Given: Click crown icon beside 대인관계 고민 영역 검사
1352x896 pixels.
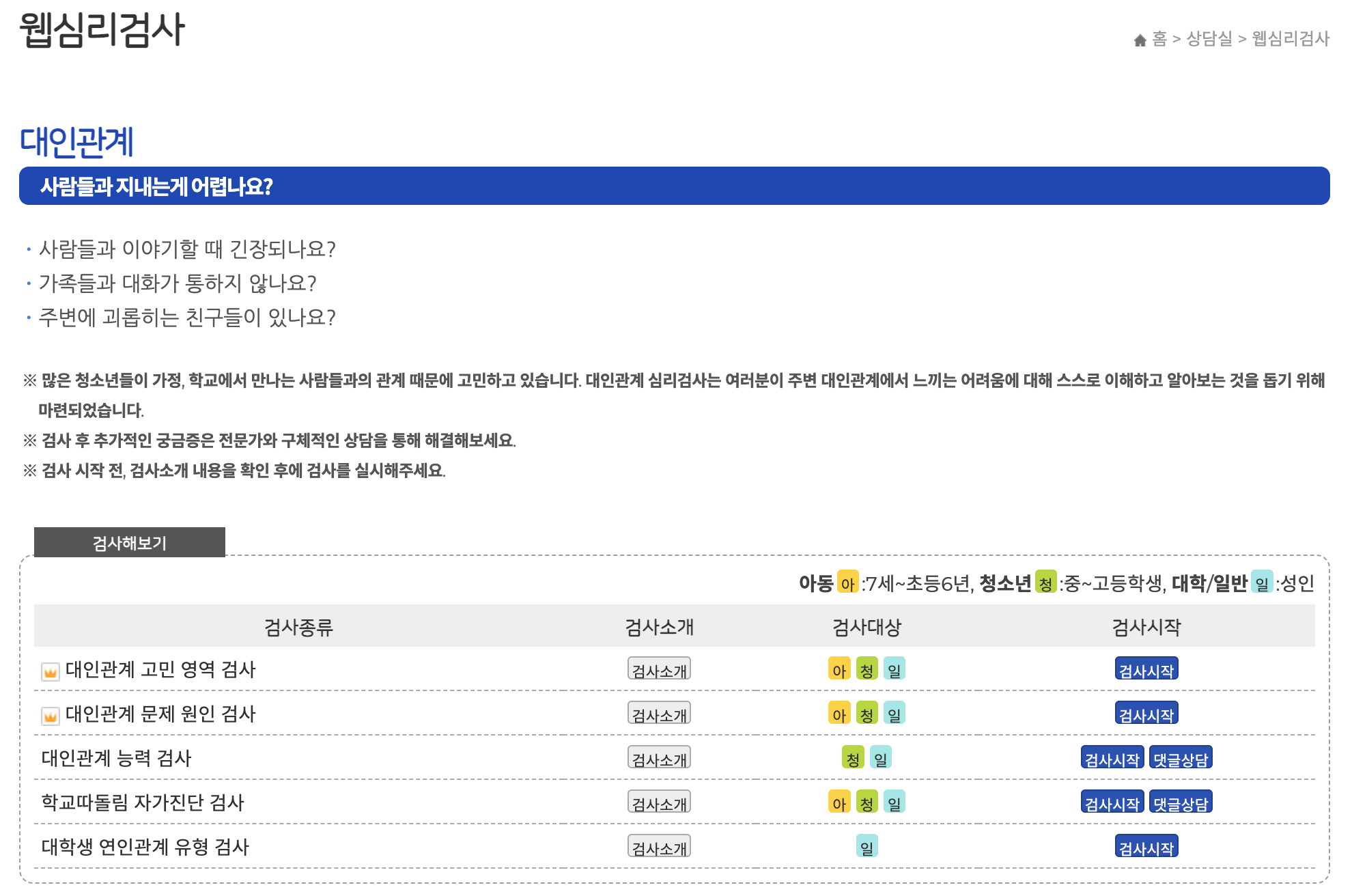Looking at the screenshot, I should (x=50, y=671).
